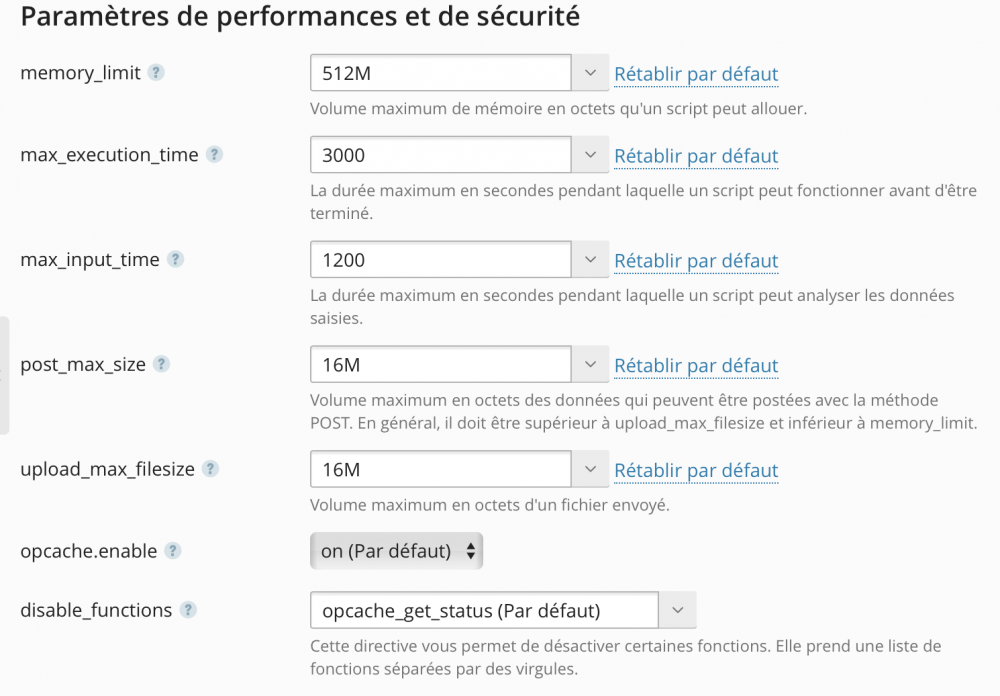Image resolution: width=1000 pixels, height=696 pixels.
Task: Open the max_execution_time dropdown chevron
Action: coord(590,155)
